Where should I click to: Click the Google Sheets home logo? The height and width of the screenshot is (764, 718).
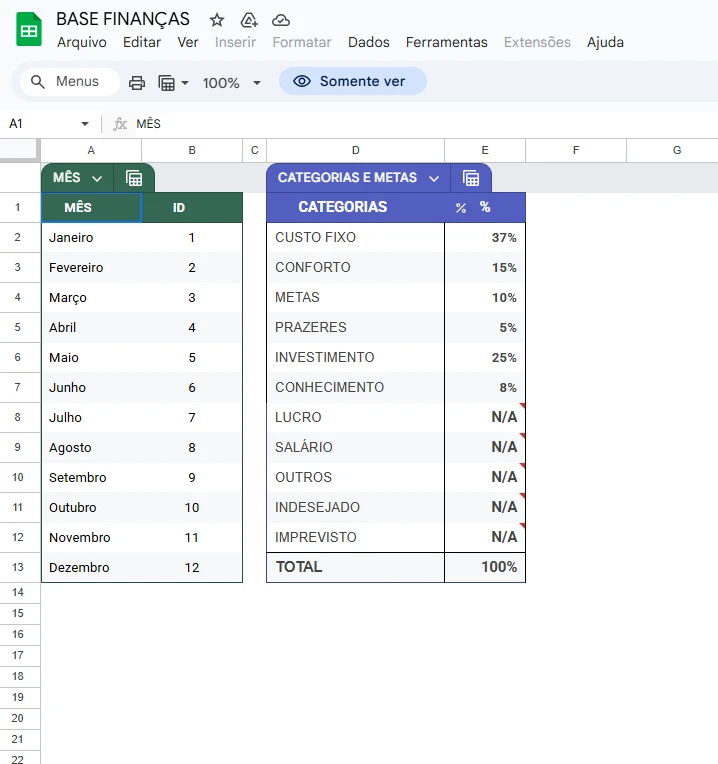tap(29, 30)
